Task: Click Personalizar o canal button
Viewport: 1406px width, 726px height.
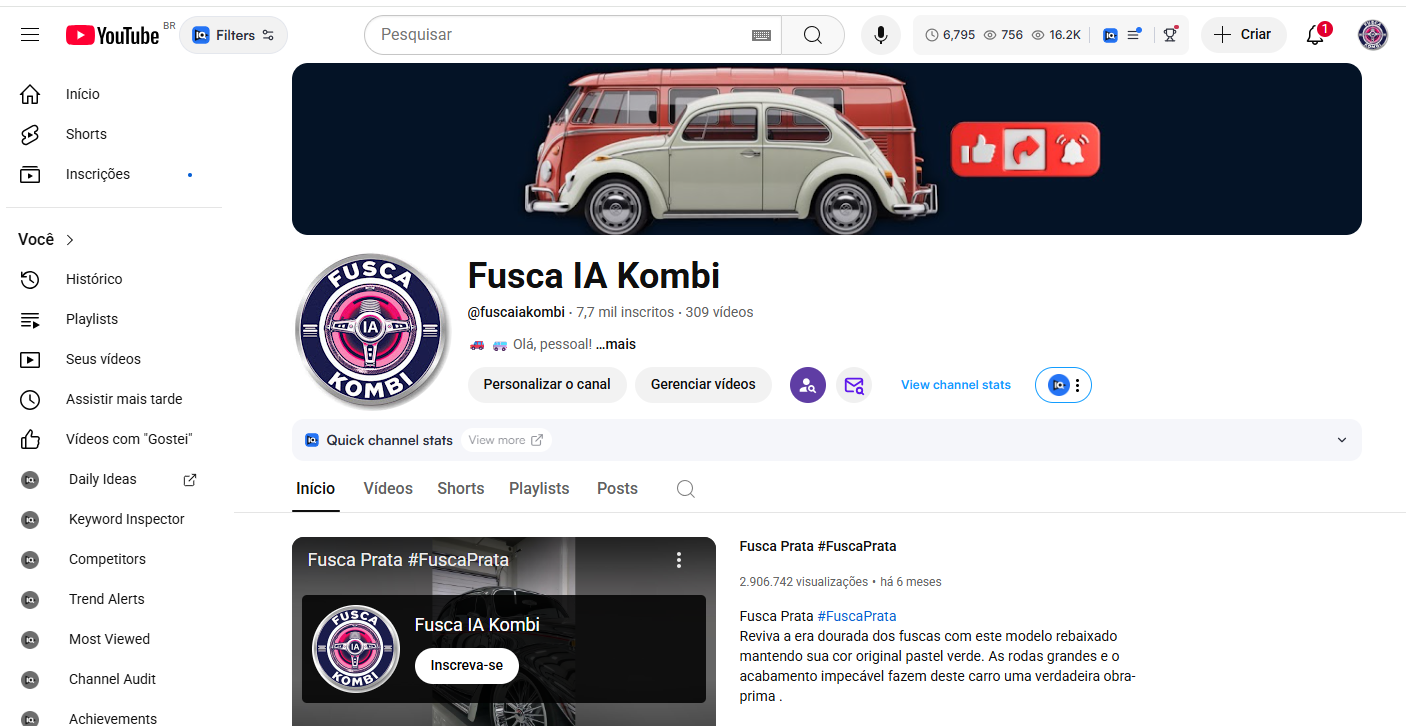Action: [x=547, y=384]
